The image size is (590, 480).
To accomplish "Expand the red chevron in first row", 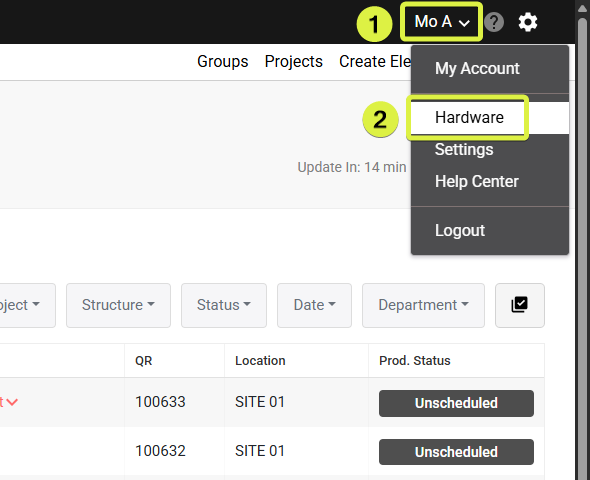I will (x=12, y=402).
